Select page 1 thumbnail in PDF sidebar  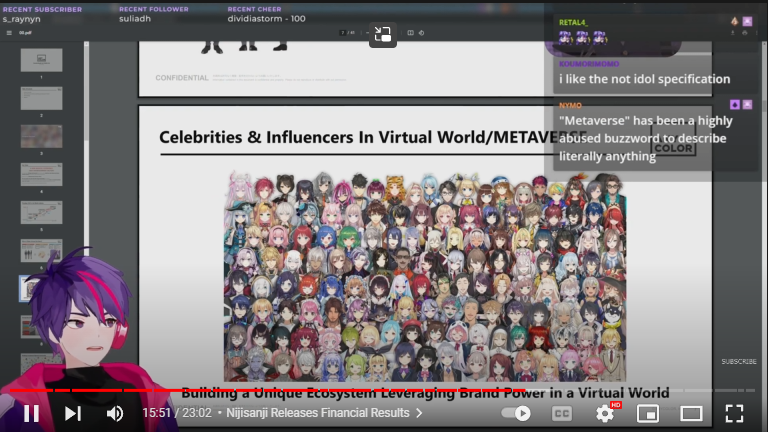(x=41, y=60)
